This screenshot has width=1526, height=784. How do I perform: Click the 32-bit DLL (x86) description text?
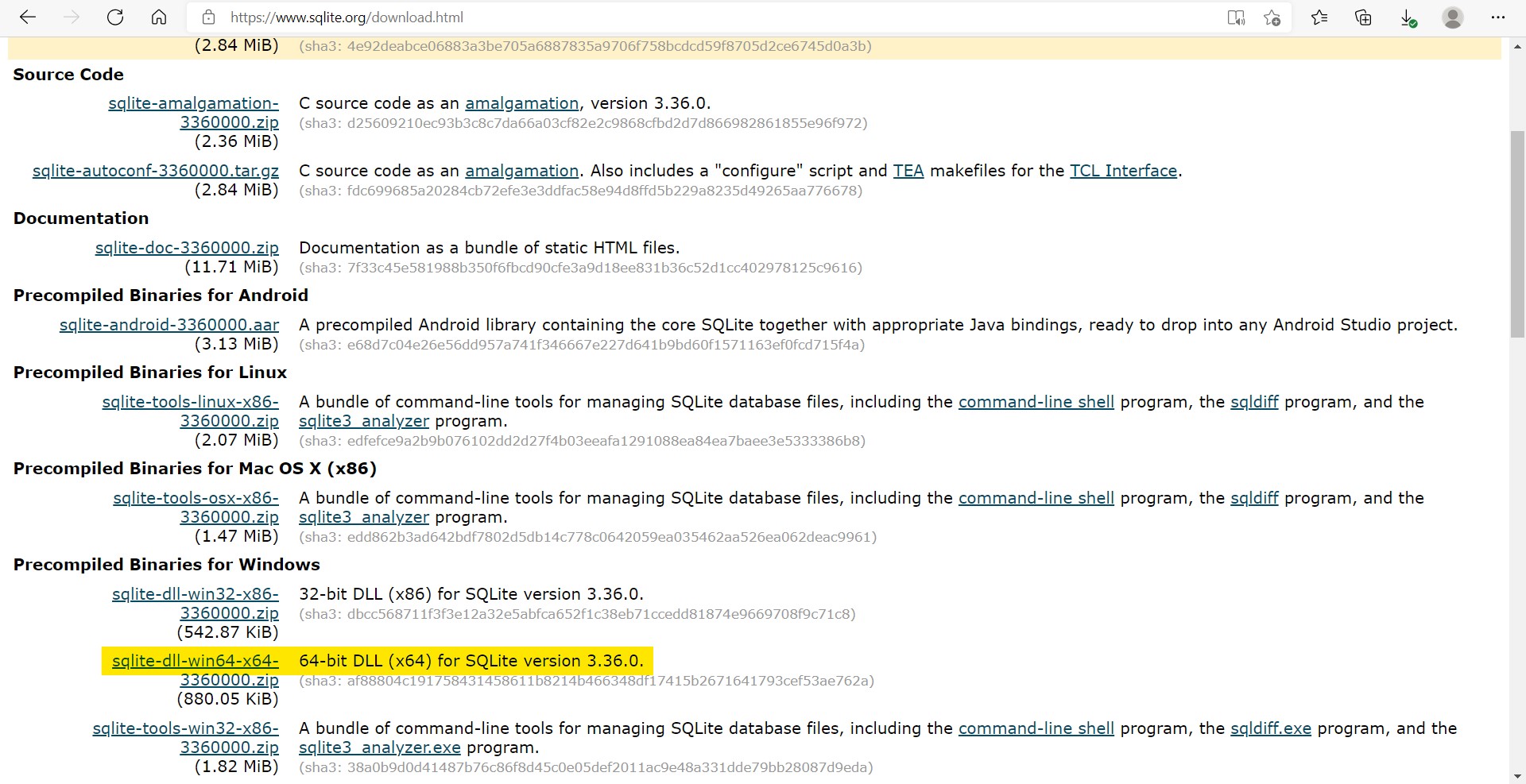tap(471, 594)
